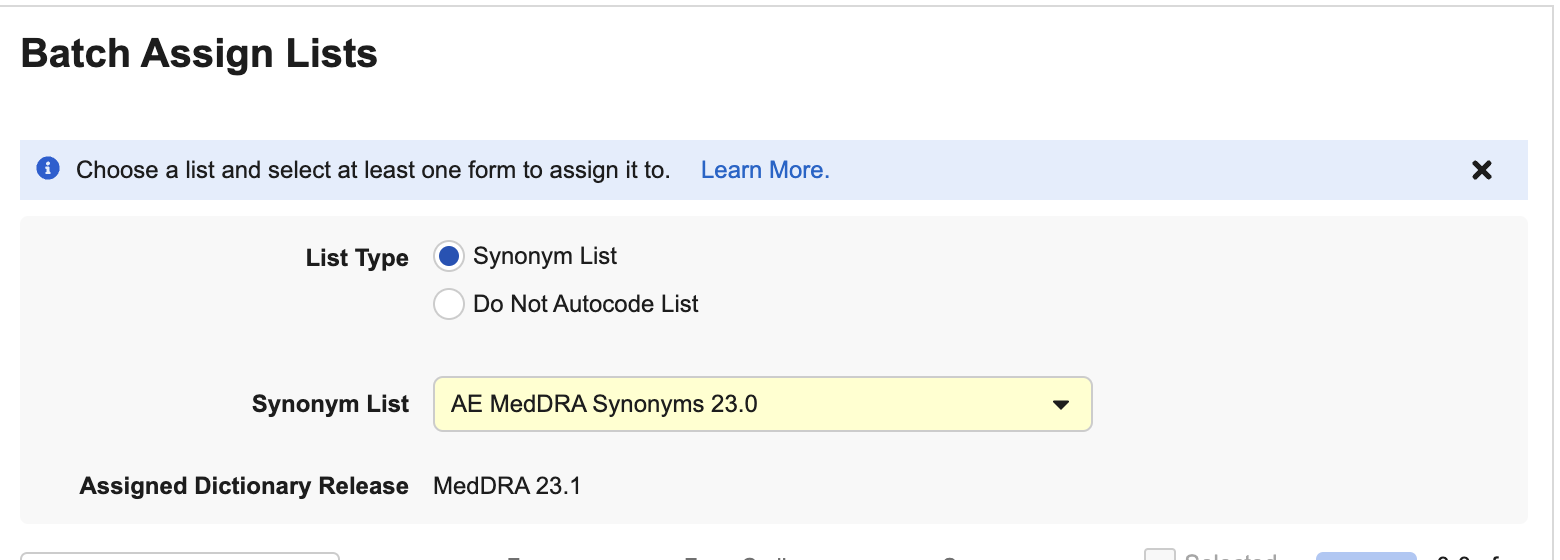The height and width of the screenshot is (560, 1560).
Task: Click the List Type field label
Action: [357, 258]
